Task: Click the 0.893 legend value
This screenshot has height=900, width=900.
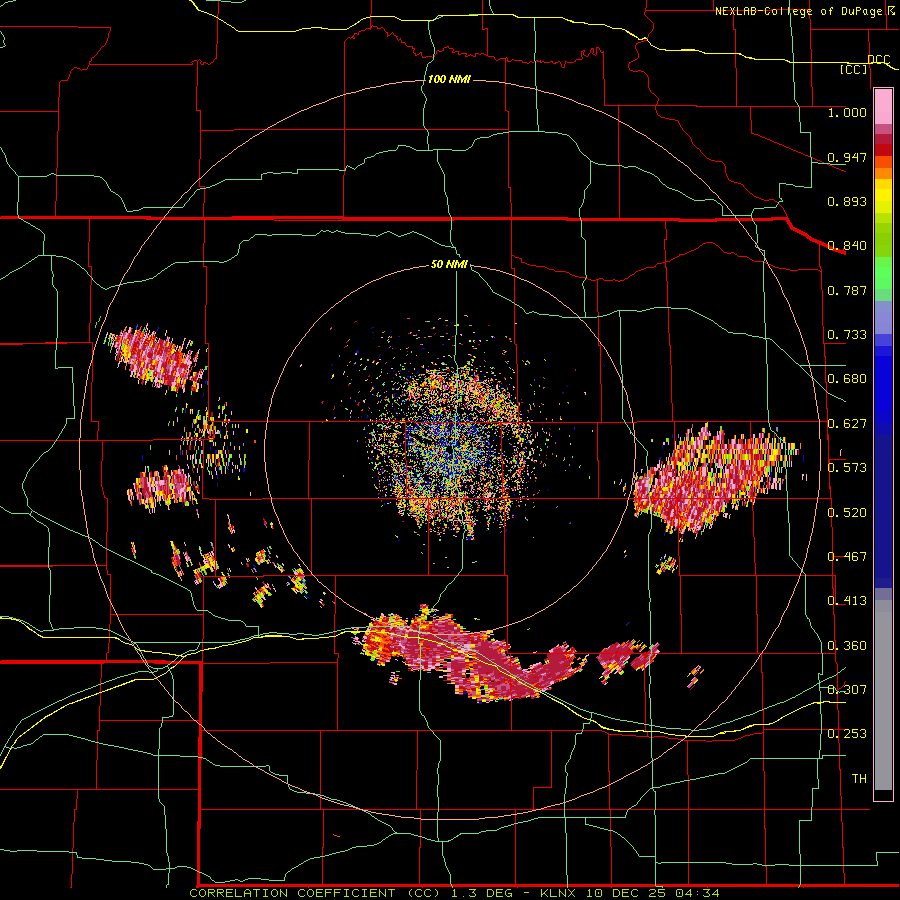Action: click(x=847, y=201)
